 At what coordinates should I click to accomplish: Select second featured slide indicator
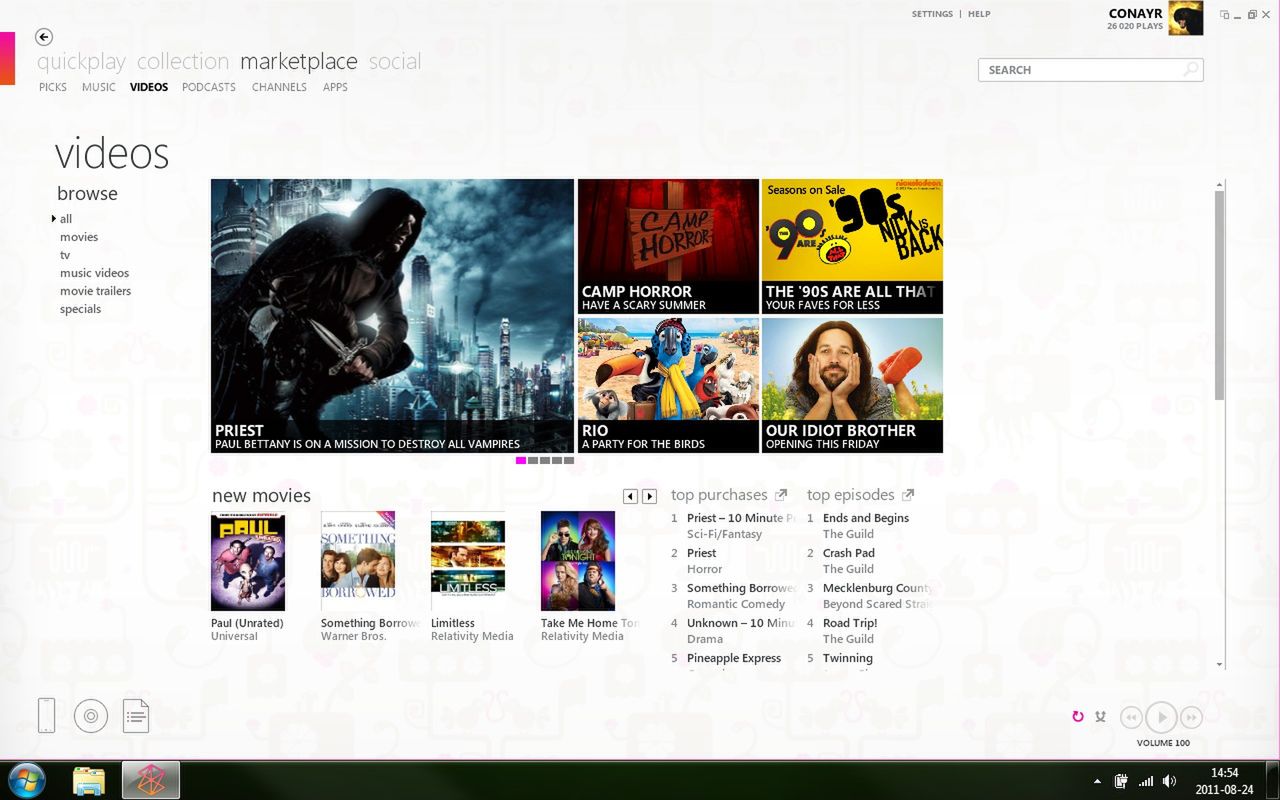[x=533, y=461]
